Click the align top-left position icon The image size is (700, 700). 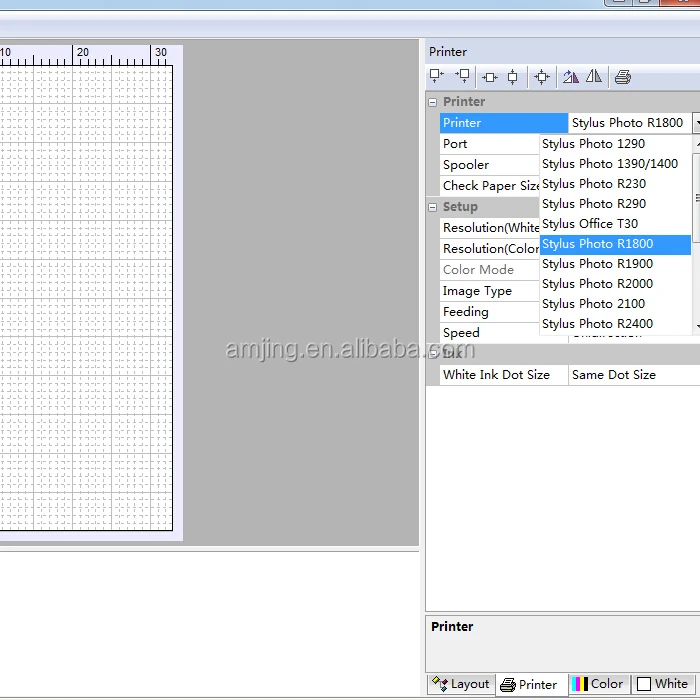coord(436,76)
